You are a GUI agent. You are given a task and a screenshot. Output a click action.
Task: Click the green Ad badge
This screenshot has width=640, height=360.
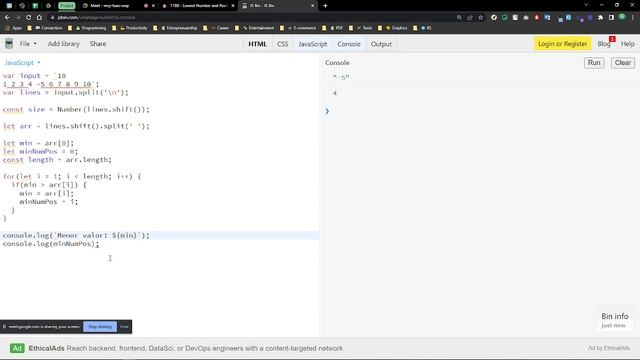point(17,348)
